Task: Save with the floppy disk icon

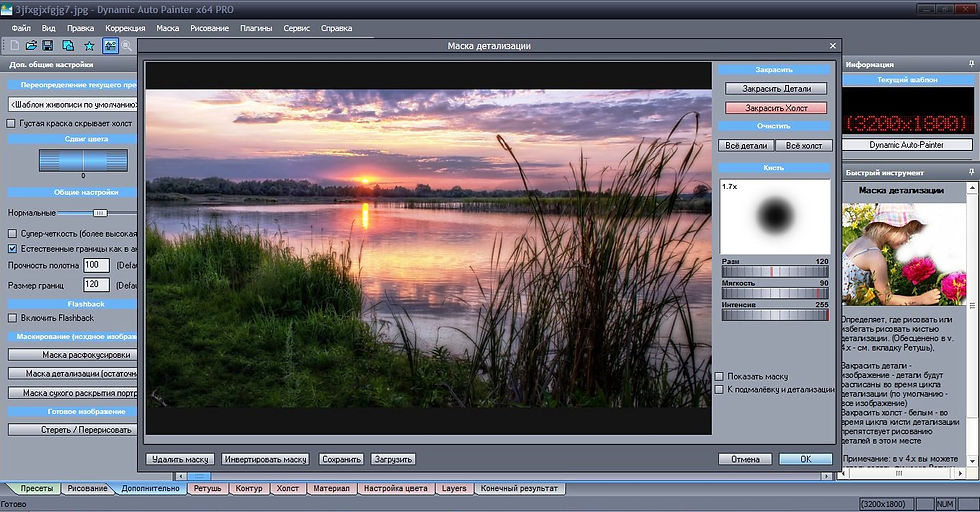Action: [48, 46]
